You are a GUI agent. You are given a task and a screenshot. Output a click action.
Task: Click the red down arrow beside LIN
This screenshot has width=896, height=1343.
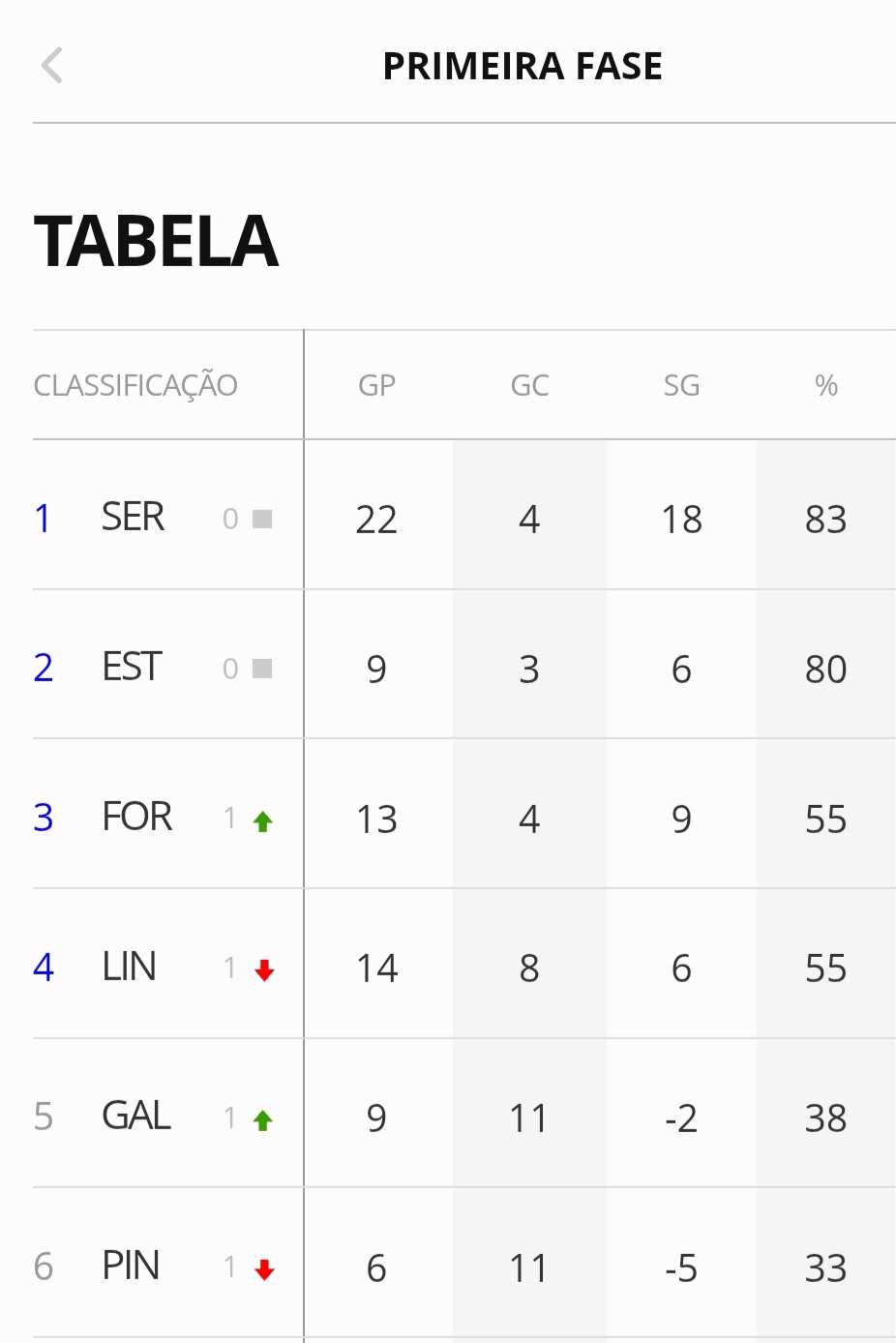point(264,970)
